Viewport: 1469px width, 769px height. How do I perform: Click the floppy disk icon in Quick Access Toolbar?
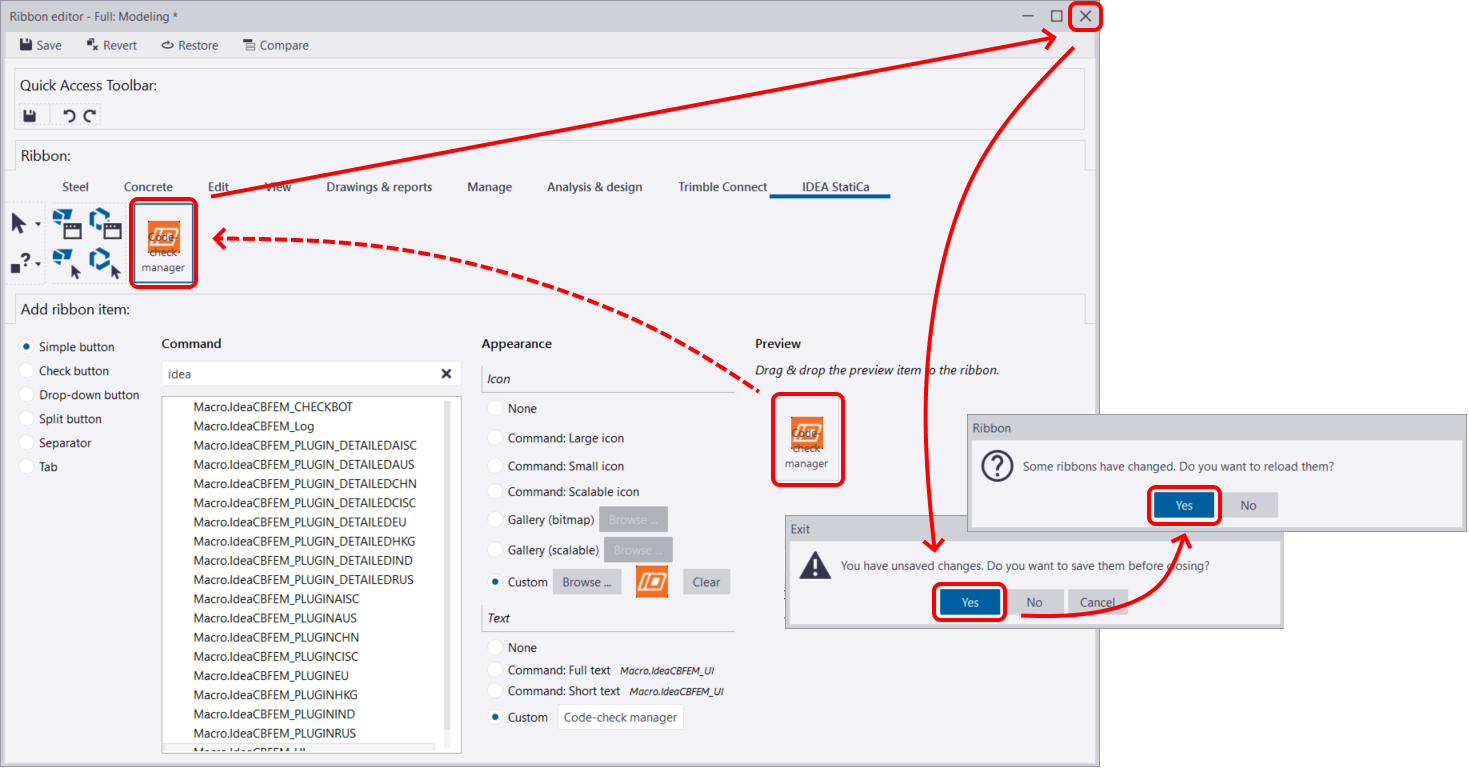point(30,116)
